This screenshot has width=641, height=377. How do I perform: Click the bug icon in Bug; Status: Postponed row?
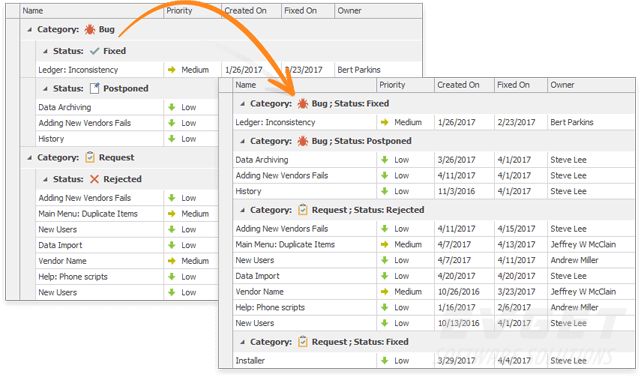click(x=303, y=141)
